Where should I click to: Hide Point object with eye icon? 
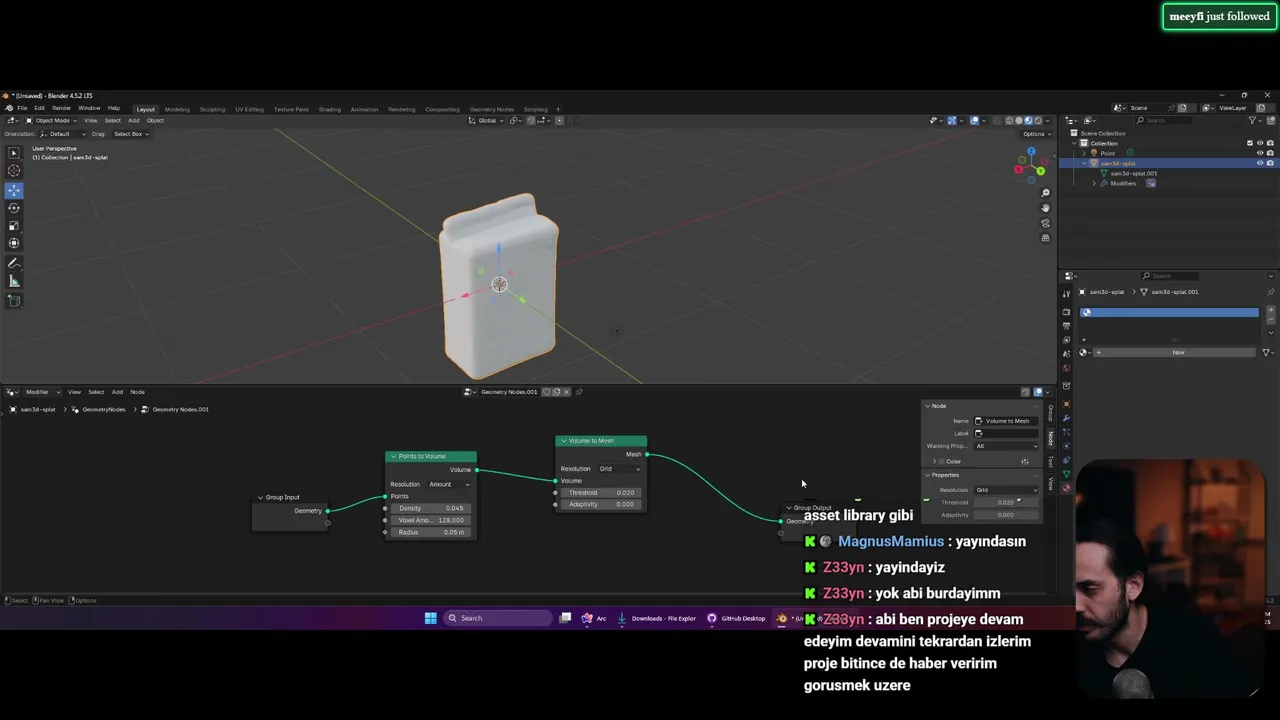coord(1260,153)
